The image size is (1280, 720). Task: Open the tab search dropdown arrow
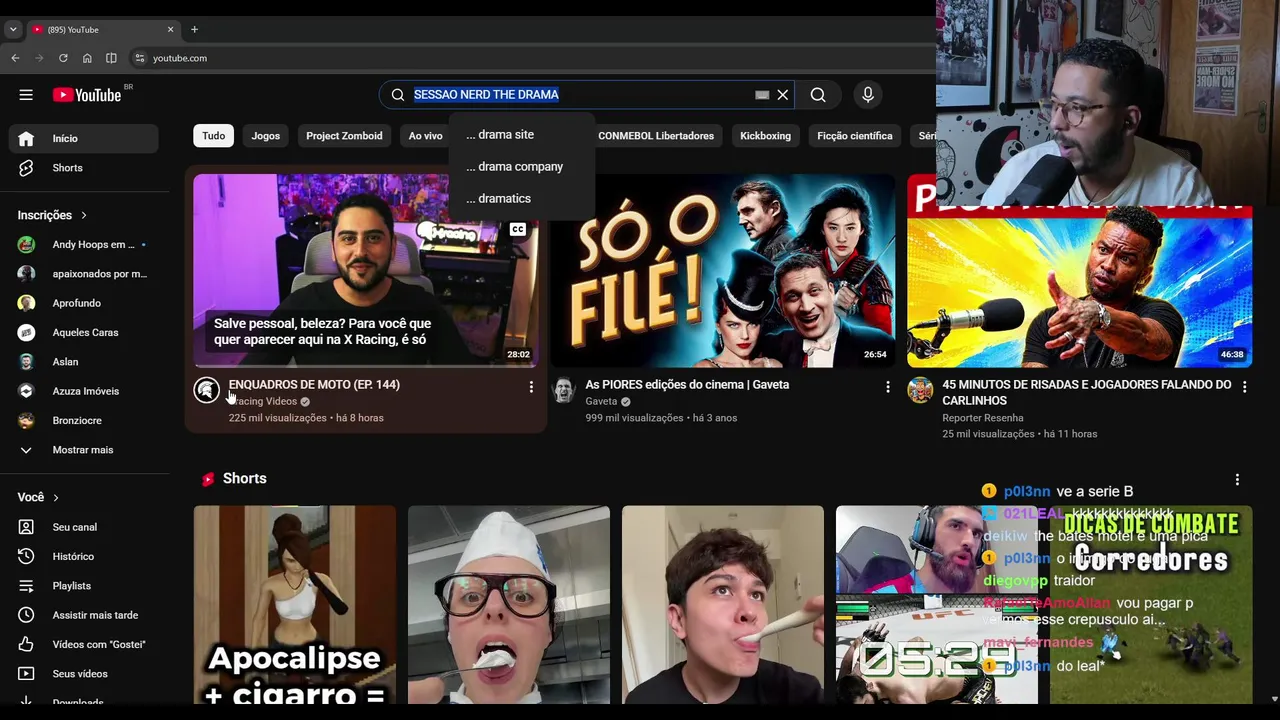(x=13, y=30)
